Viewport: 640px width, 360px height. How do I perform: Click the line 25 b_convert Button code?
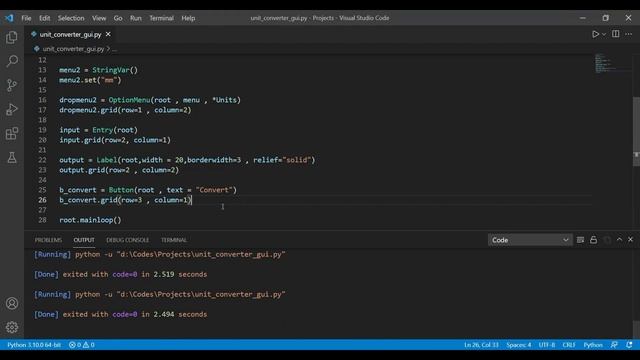point(148,190)
